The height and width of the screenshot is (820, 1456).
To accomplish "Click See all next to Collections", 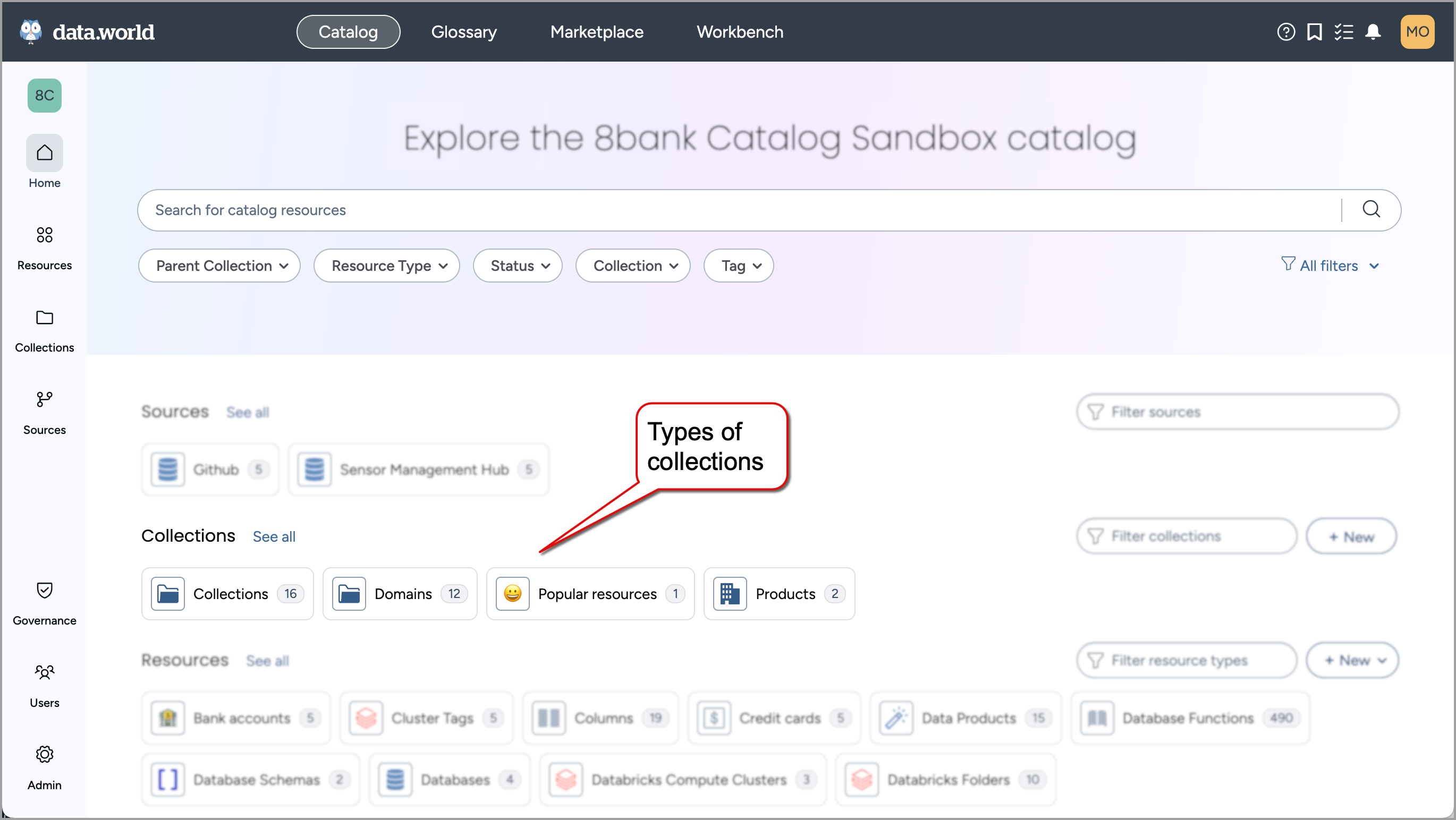I will (x=274, y=536).
